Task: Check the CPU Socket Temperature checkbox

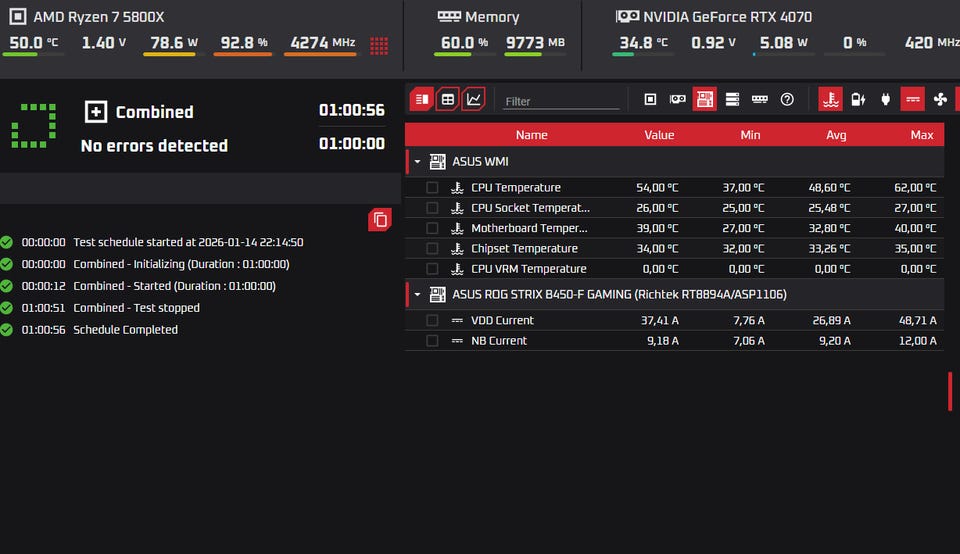Action: pos(432,208)
